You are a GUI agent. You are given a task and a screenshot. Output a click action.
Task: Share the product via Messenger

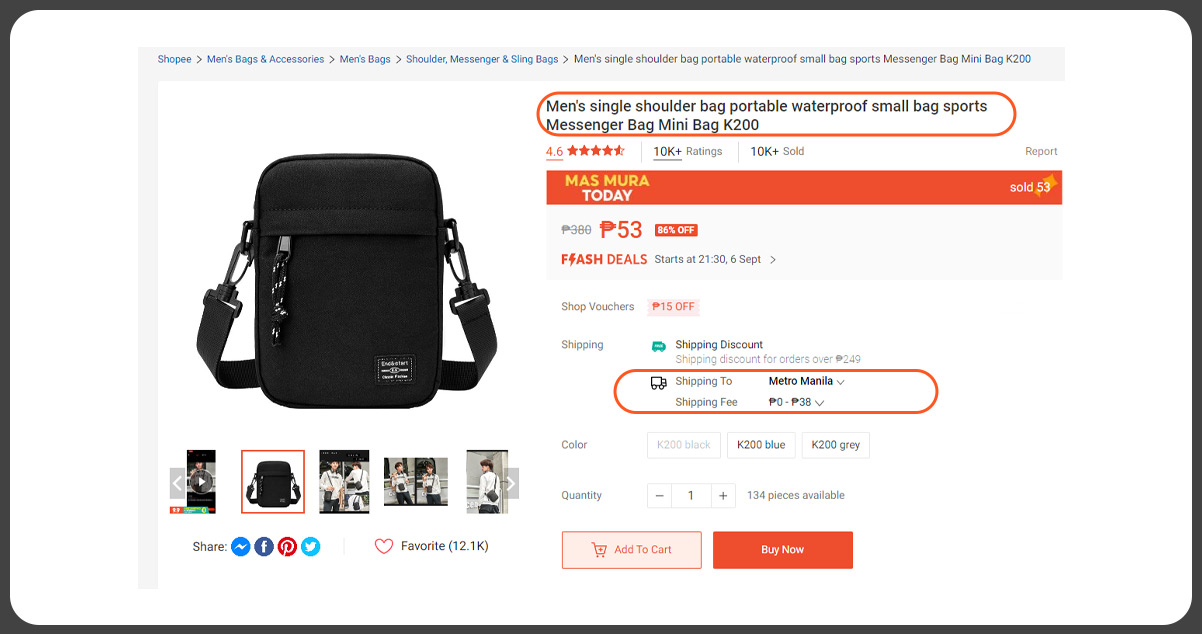tap(240, 546)
